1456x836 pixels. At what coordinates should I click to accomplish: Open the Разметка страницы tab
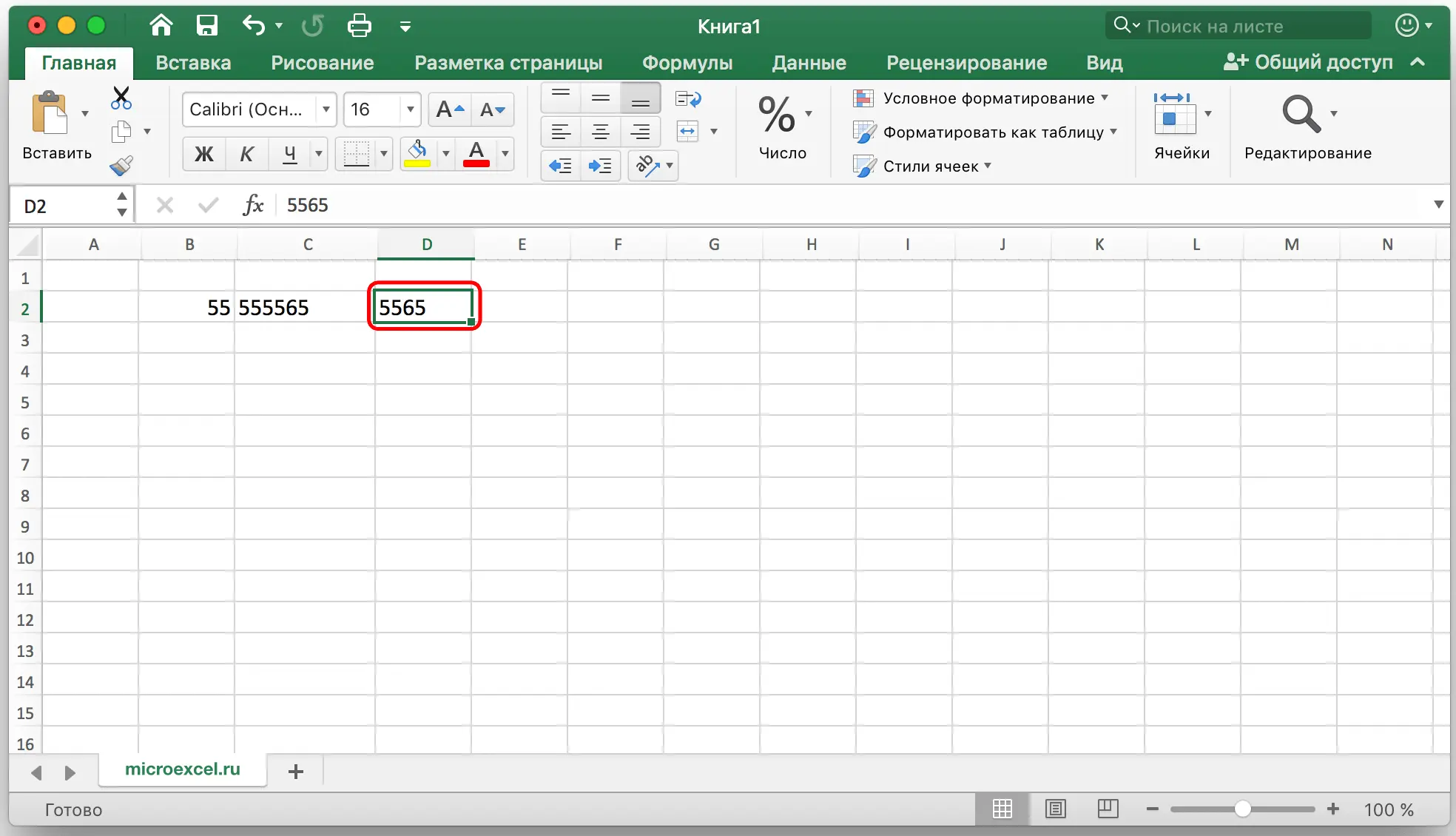[508, 63]
